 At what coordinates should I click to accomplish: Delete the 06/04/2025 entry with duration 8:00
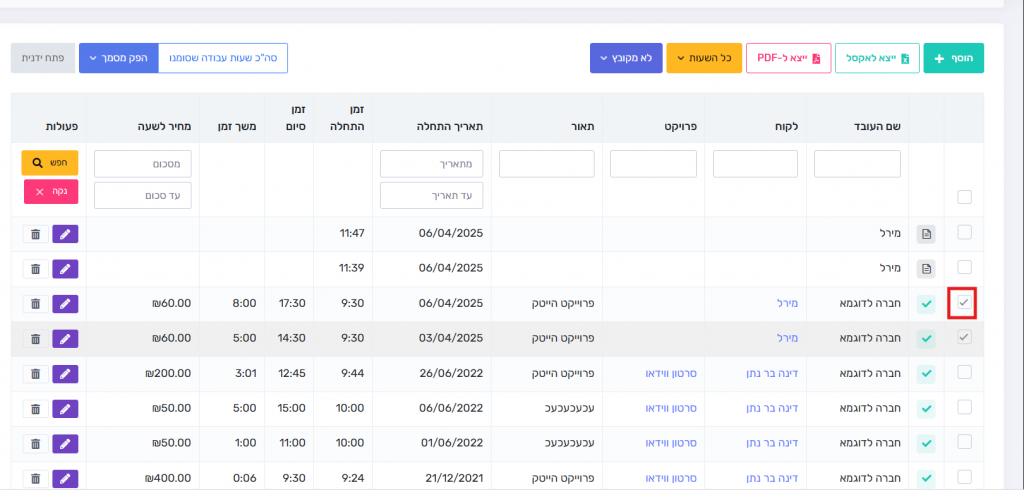click(x=36, y=304)
